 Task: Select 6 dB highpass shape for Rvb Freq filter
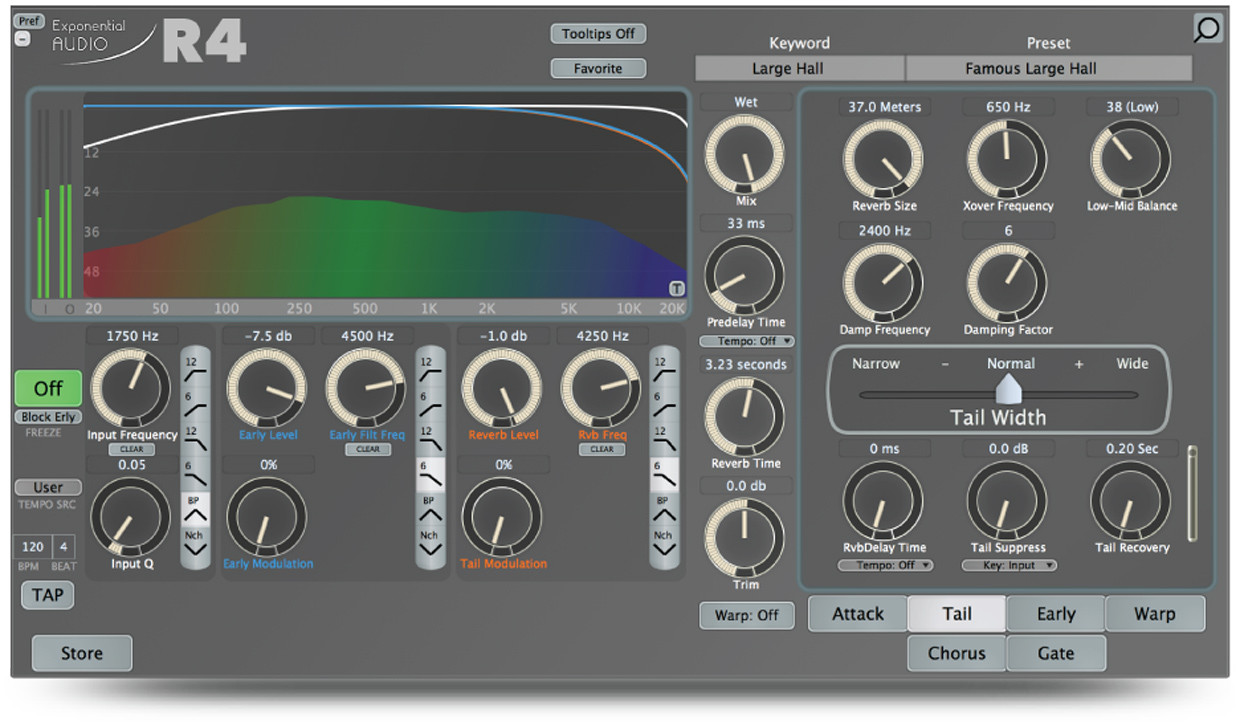click(664, 404)
